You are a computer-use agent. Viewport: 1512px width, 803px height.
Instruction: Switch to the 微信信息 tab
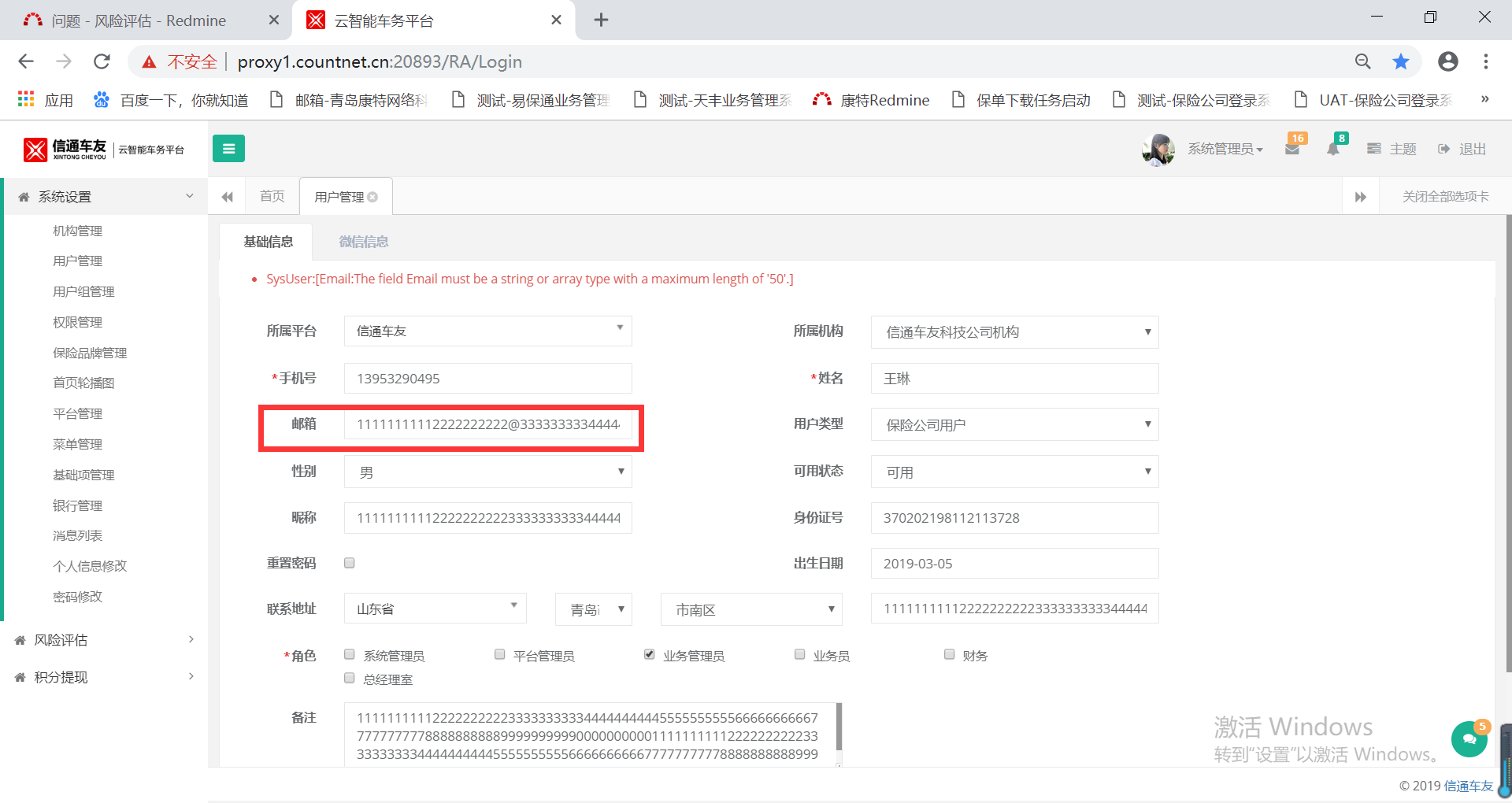click(363, 242)
